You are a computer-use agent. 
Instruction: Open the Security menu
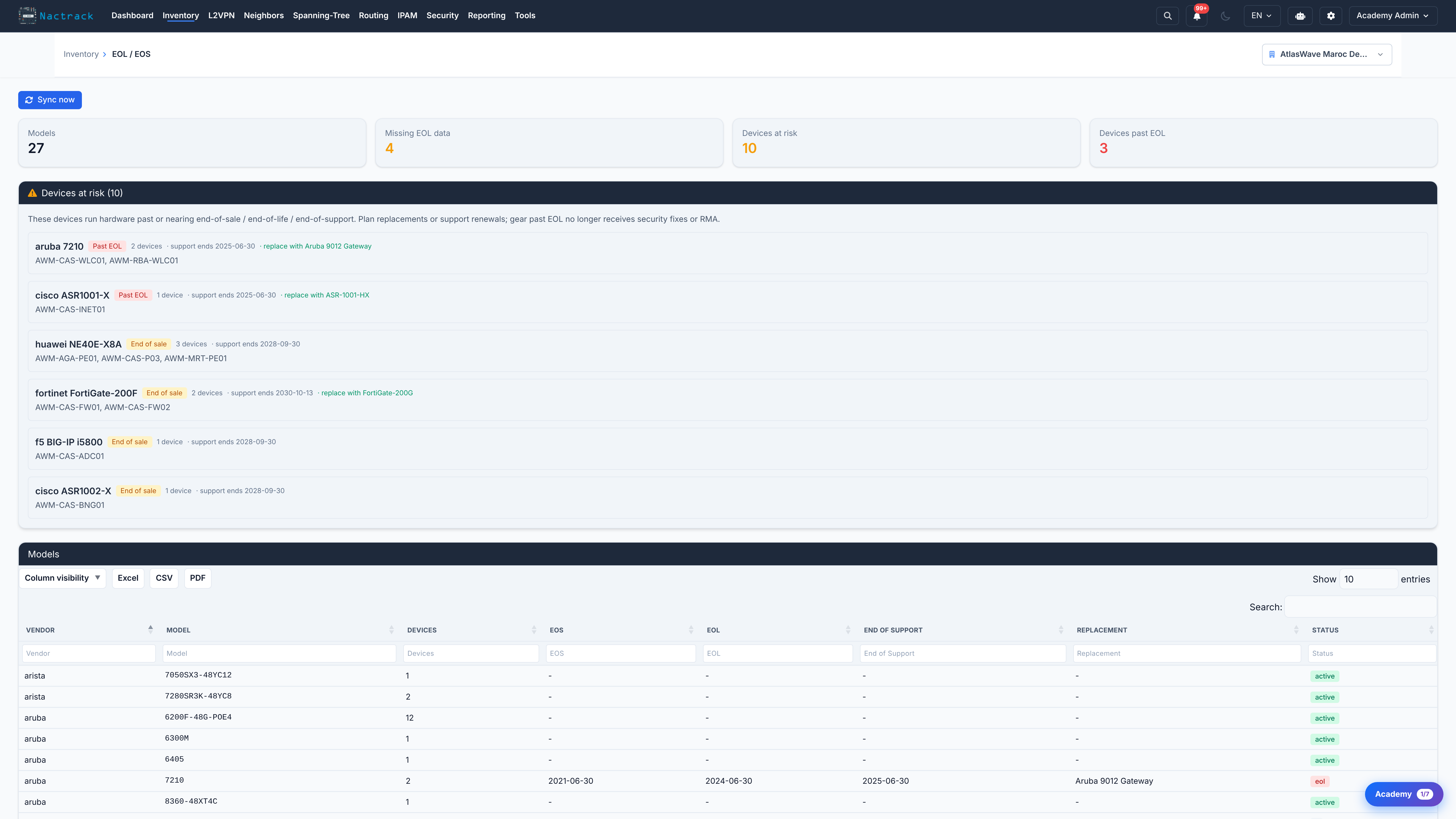coord(442,16)
